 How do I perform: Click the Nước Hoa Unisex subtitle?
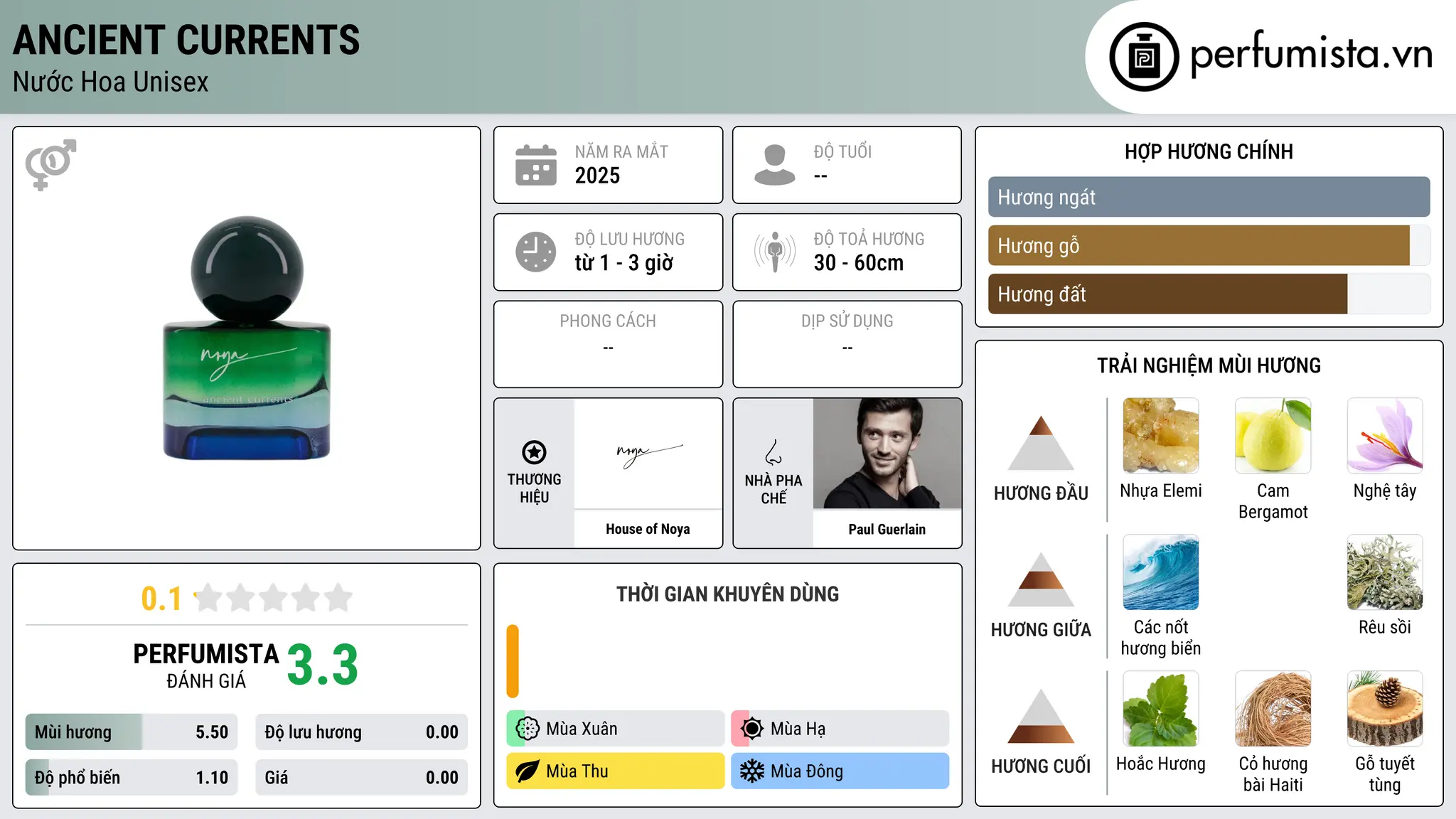111,82
